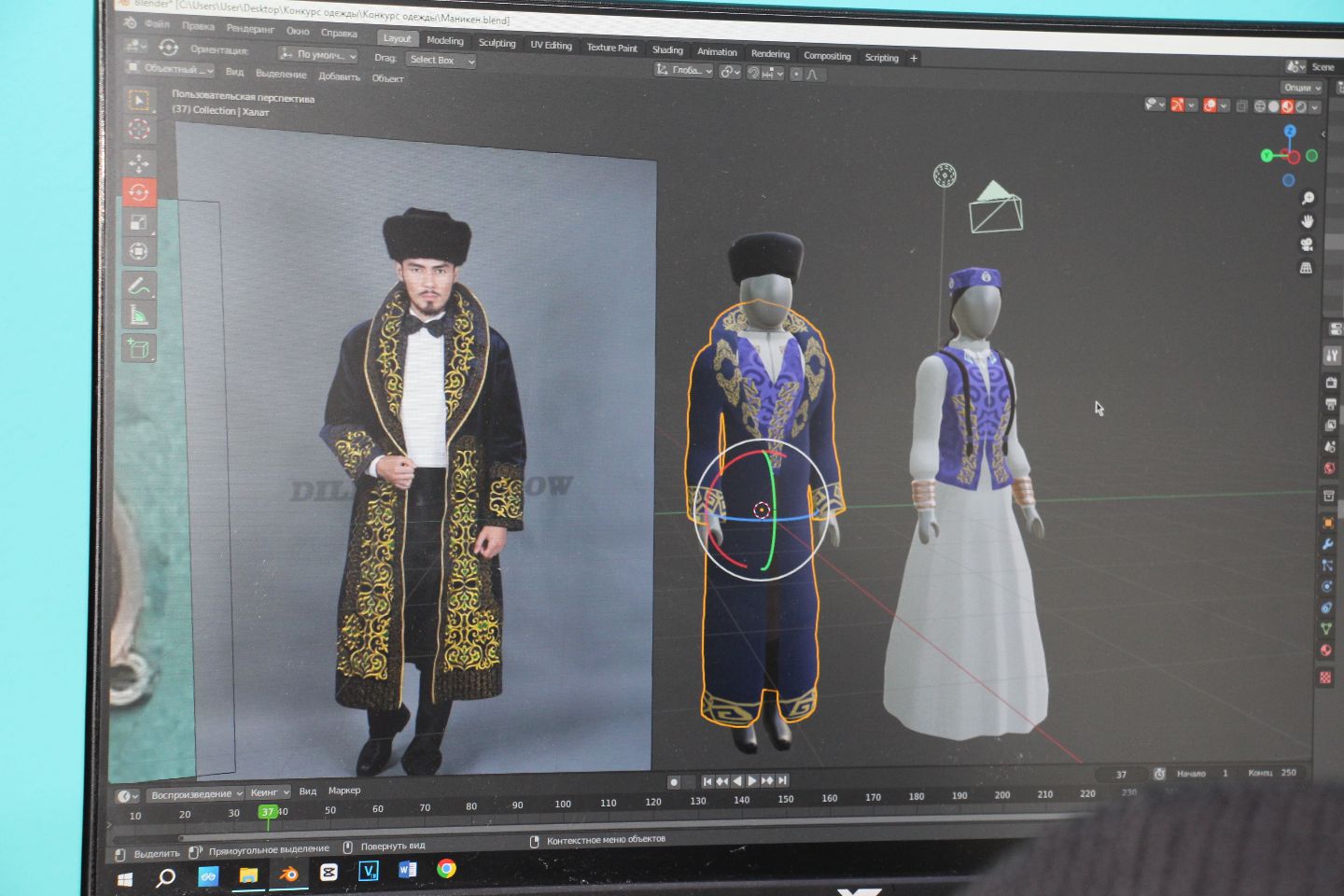Viewport: 1344px width, 896px height.
Task: Activate the Annotate tool
Action: click(140, 283)
